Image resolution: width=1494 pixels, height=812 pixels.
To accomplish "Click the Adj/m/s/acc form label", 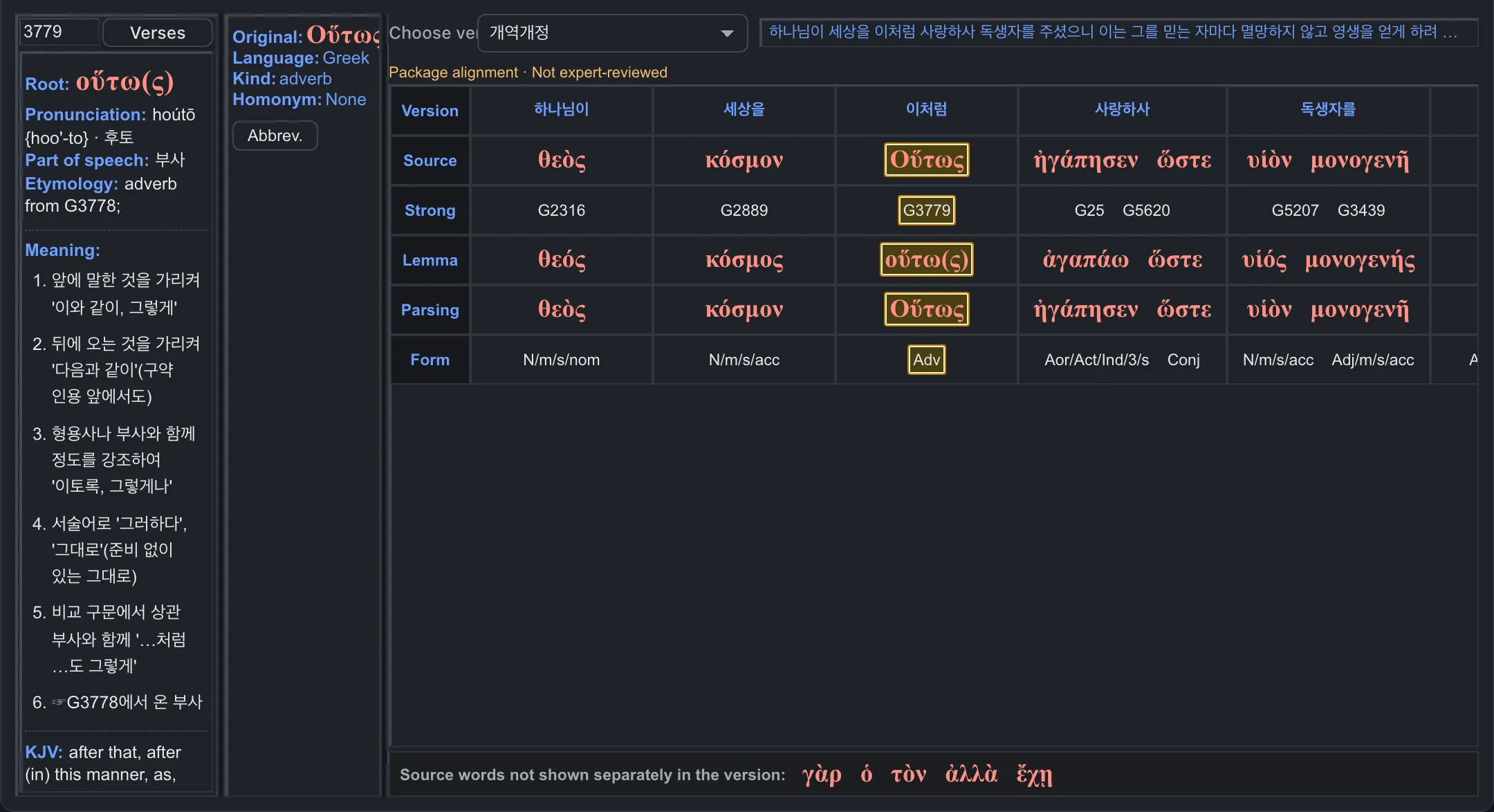I will pyautogui.click(x=1373, y=360).
